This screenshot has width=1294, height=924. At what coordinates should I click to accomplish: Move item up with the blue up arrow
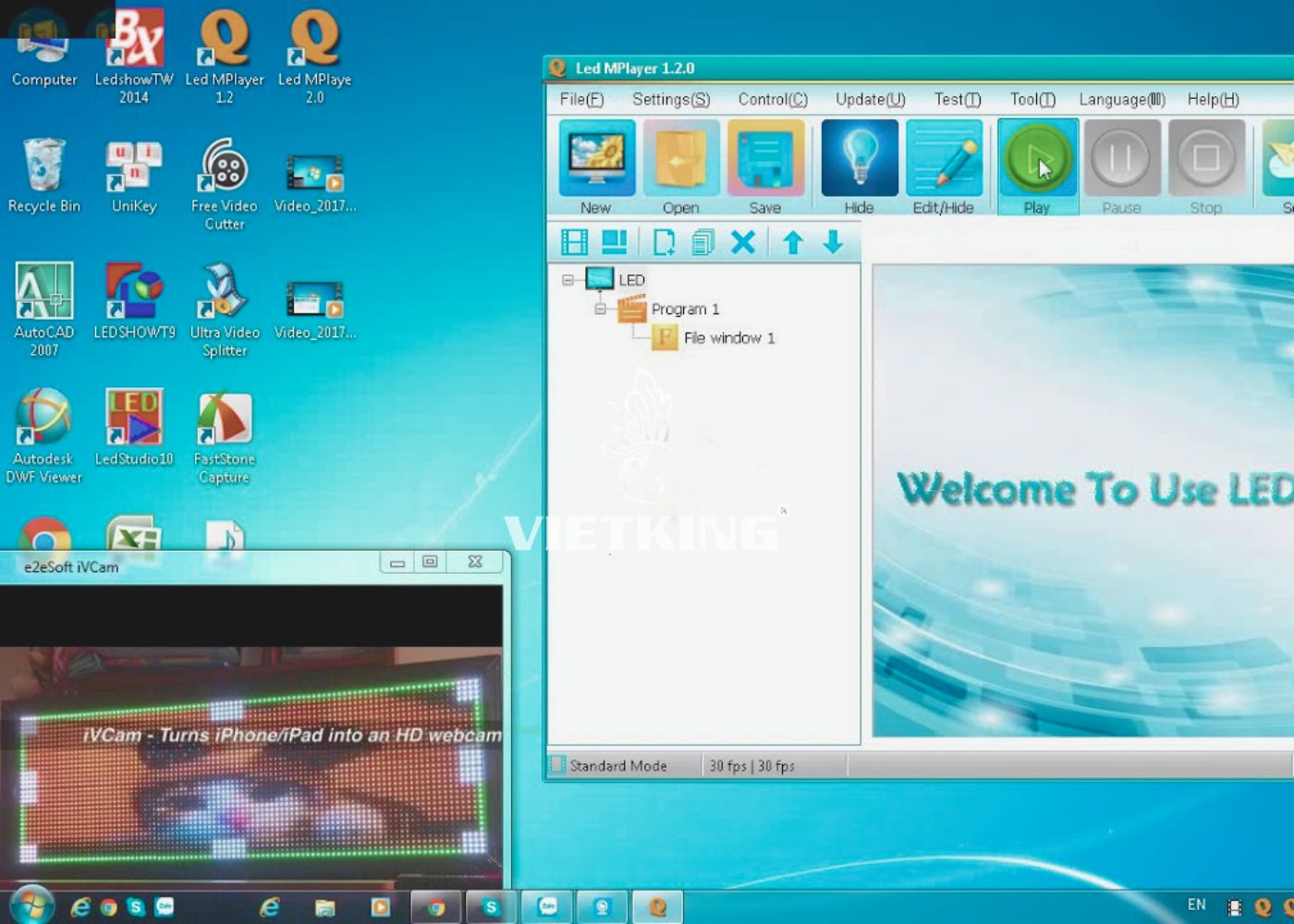coord(792,242)
